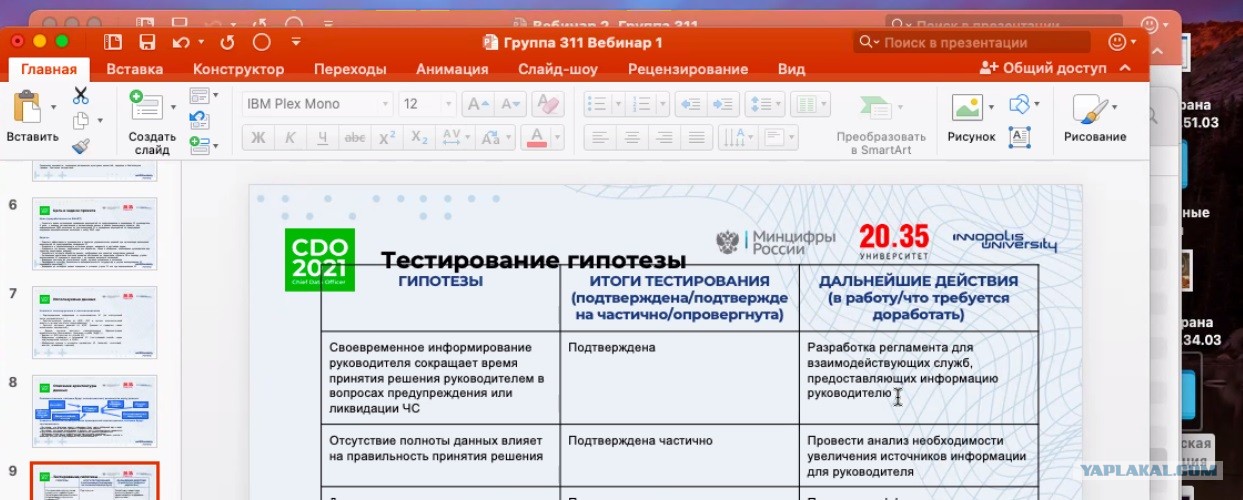The height and width of the screenshot is (500, 1243).
Task: Click the Paste clipboard icon
Action: click(27, 107)
